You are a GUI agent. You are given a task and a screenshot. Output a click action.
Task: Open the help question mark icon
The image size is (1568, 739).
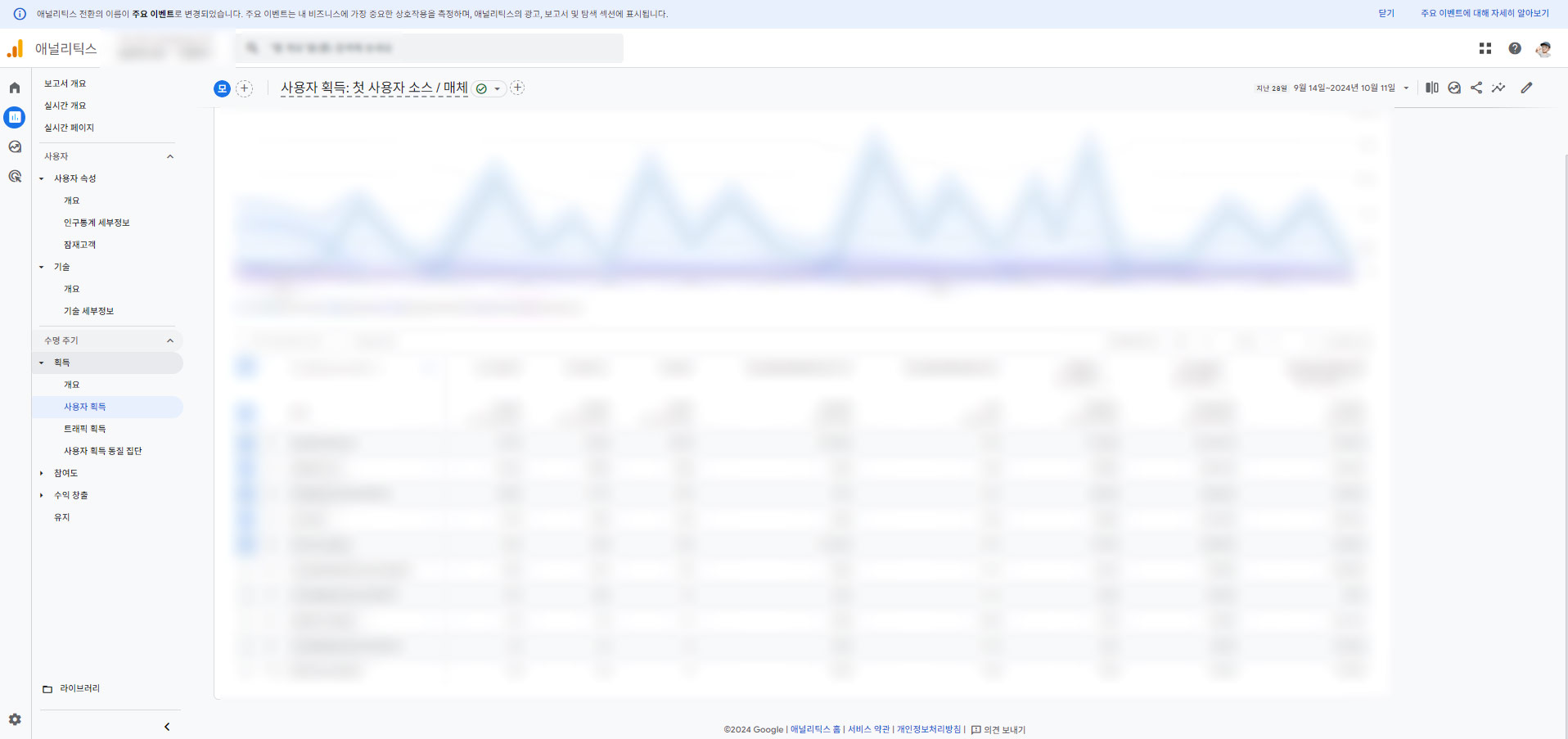click(1515, 48)
